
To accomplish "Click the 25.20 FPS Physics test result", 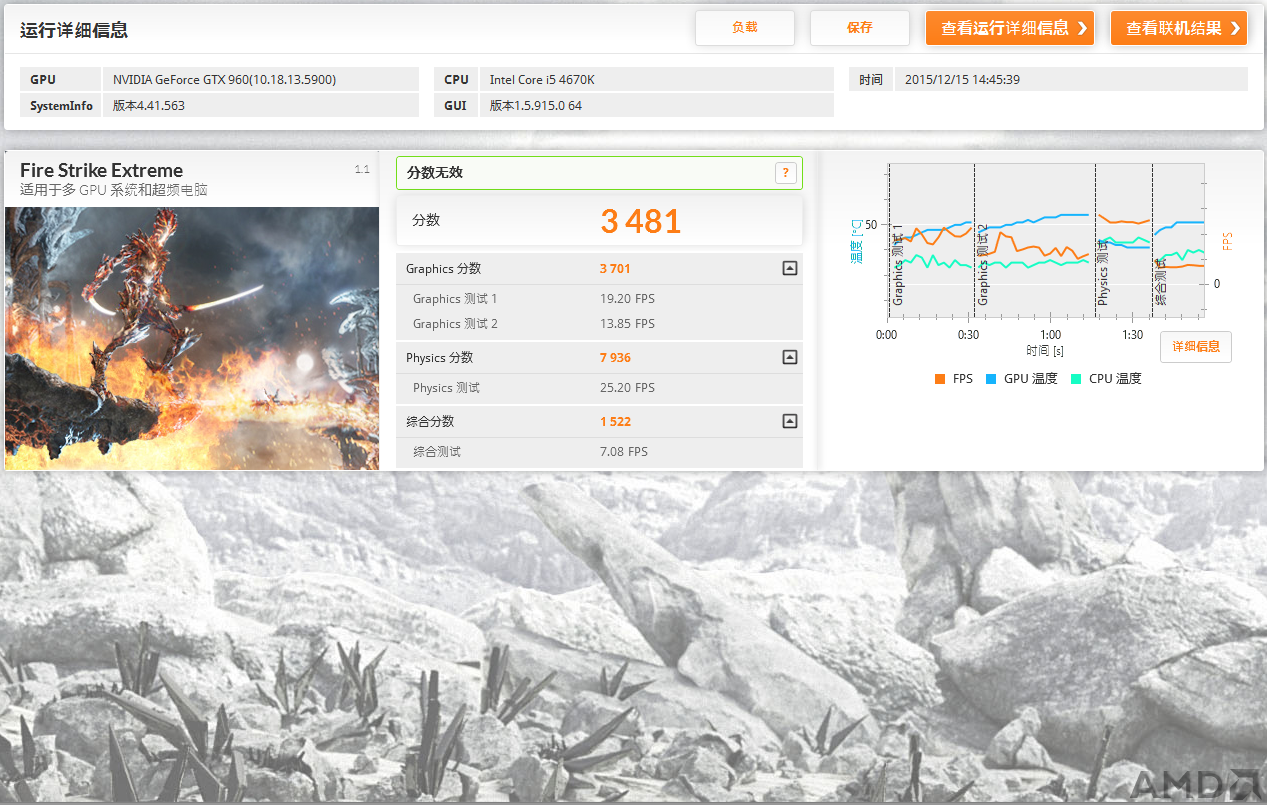I will pos(627,387).
